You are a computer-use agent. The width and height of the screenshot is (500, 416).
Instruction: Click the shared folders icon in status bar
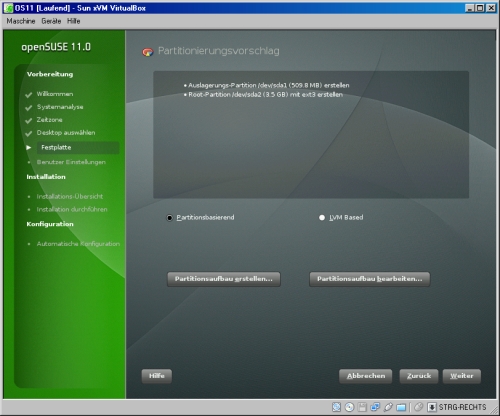click(x=401, y=407)
